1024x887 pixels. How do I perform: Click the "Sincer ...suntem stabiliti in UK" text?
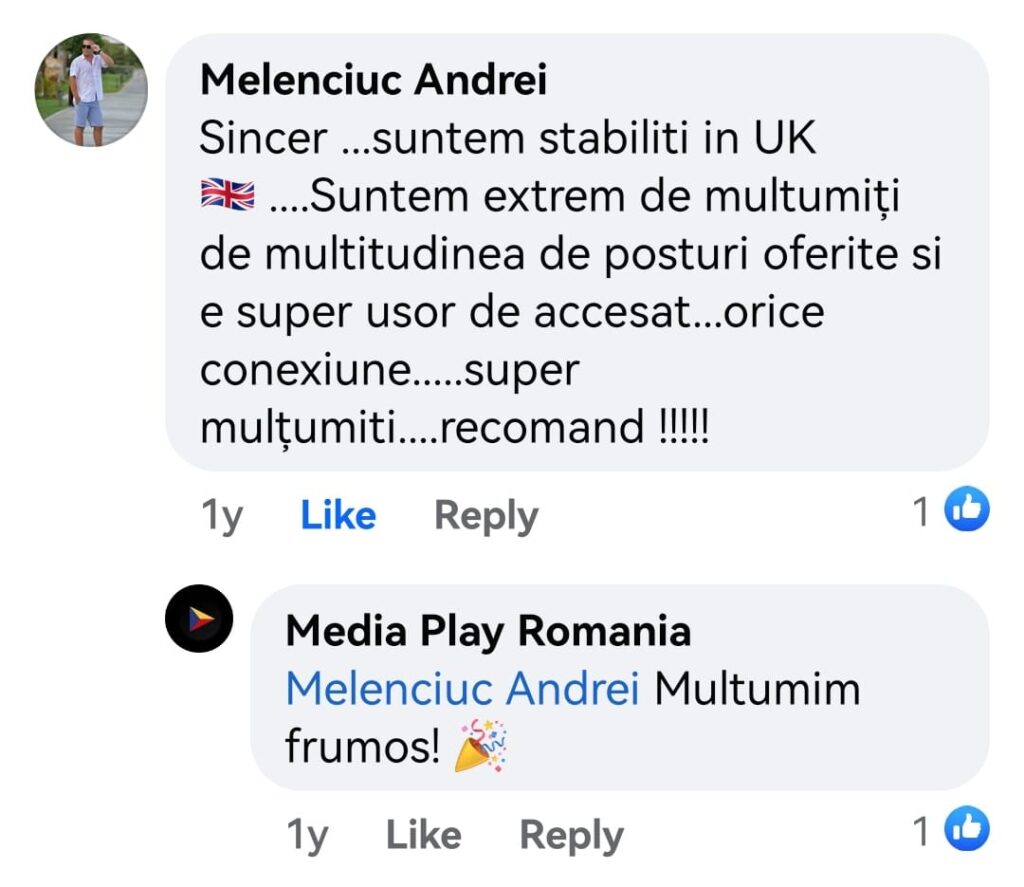[507, 139]
